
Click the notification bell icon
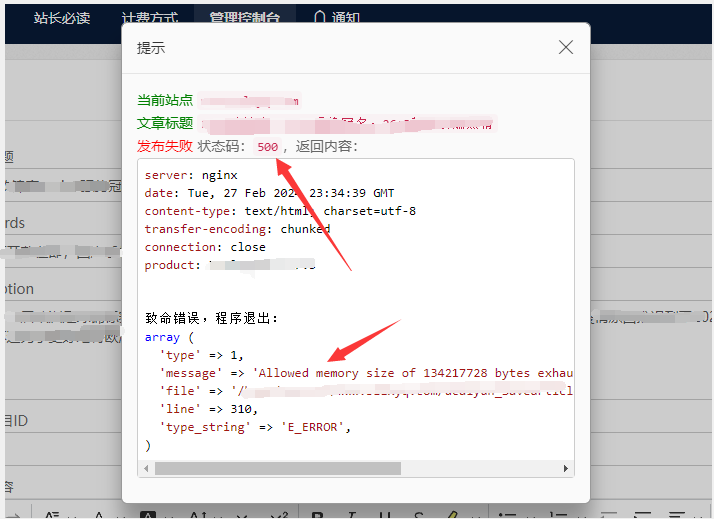(x=319, y=18)
